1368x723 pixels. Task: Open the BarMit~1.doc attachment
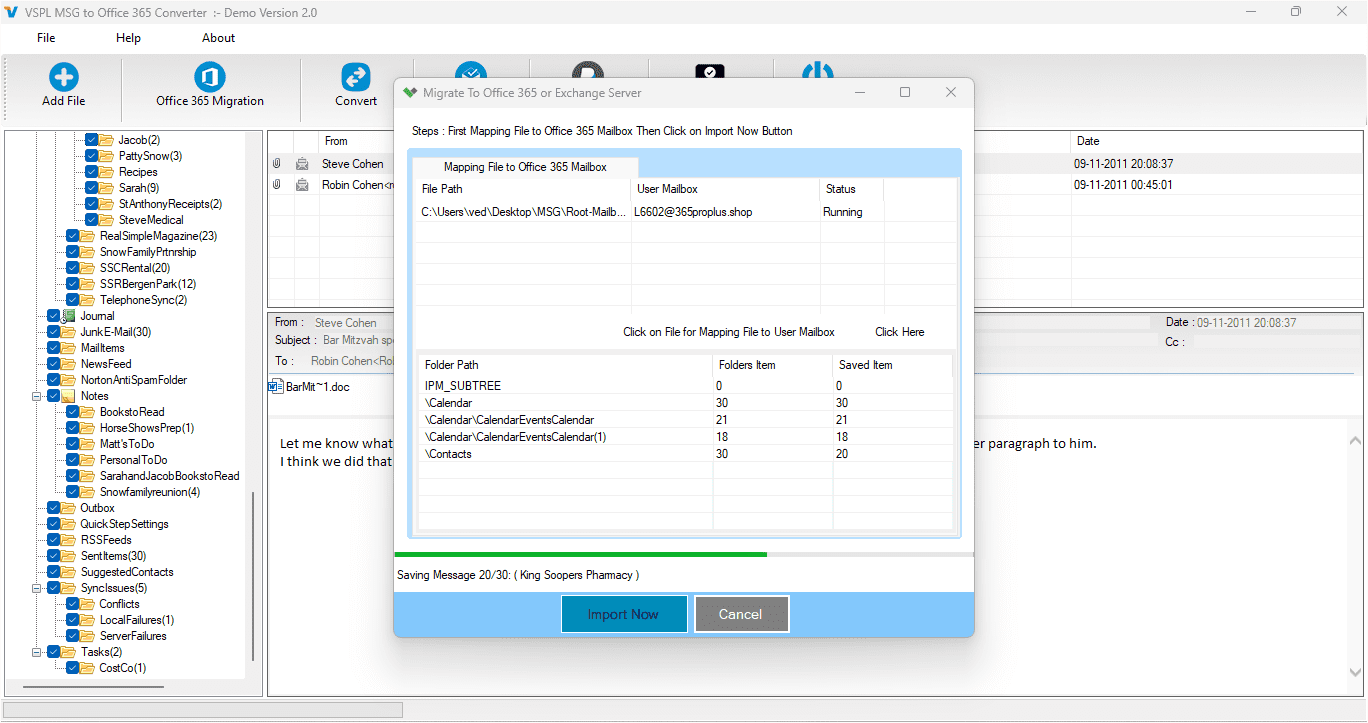(309, 387)
